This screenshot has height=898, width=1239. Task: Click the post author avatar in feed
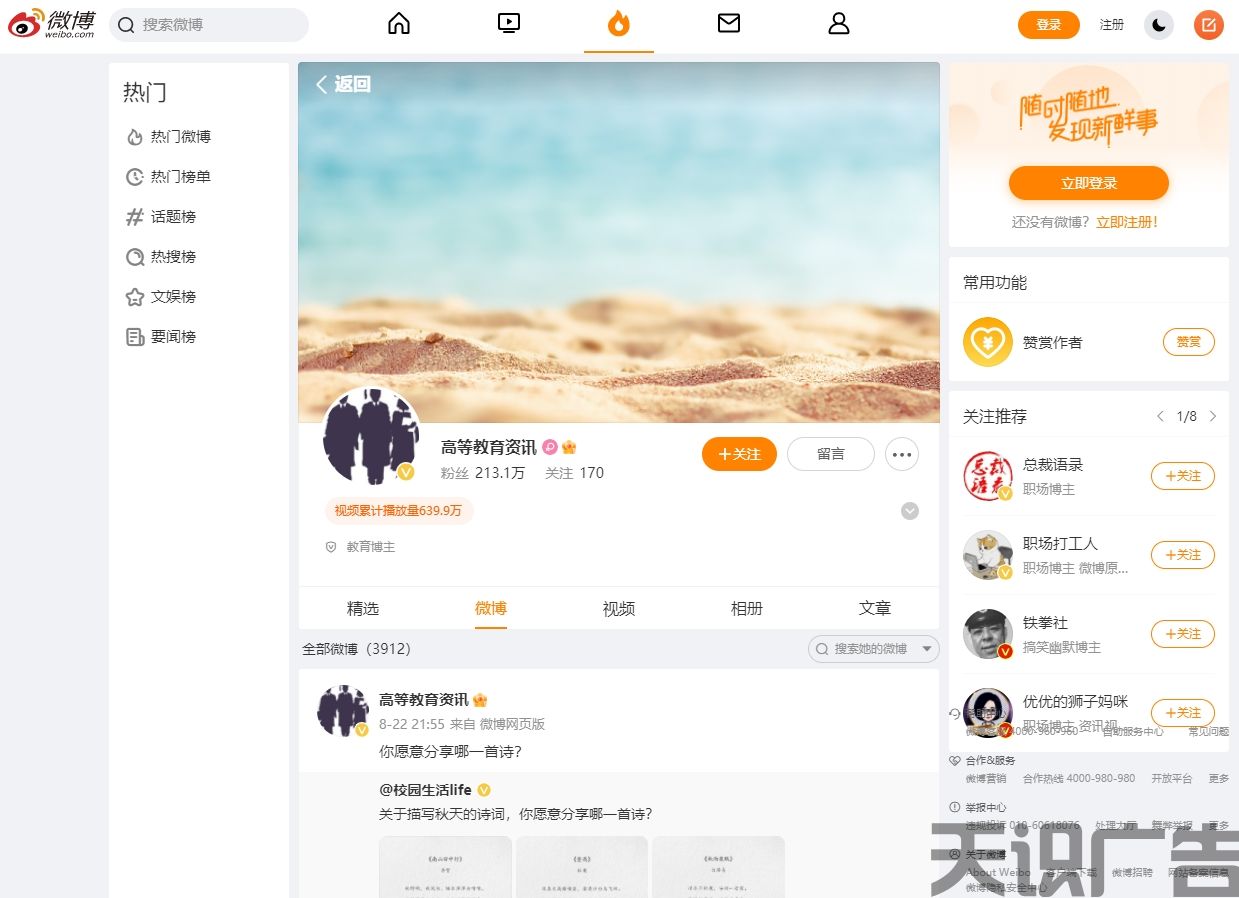pos(343,711)
